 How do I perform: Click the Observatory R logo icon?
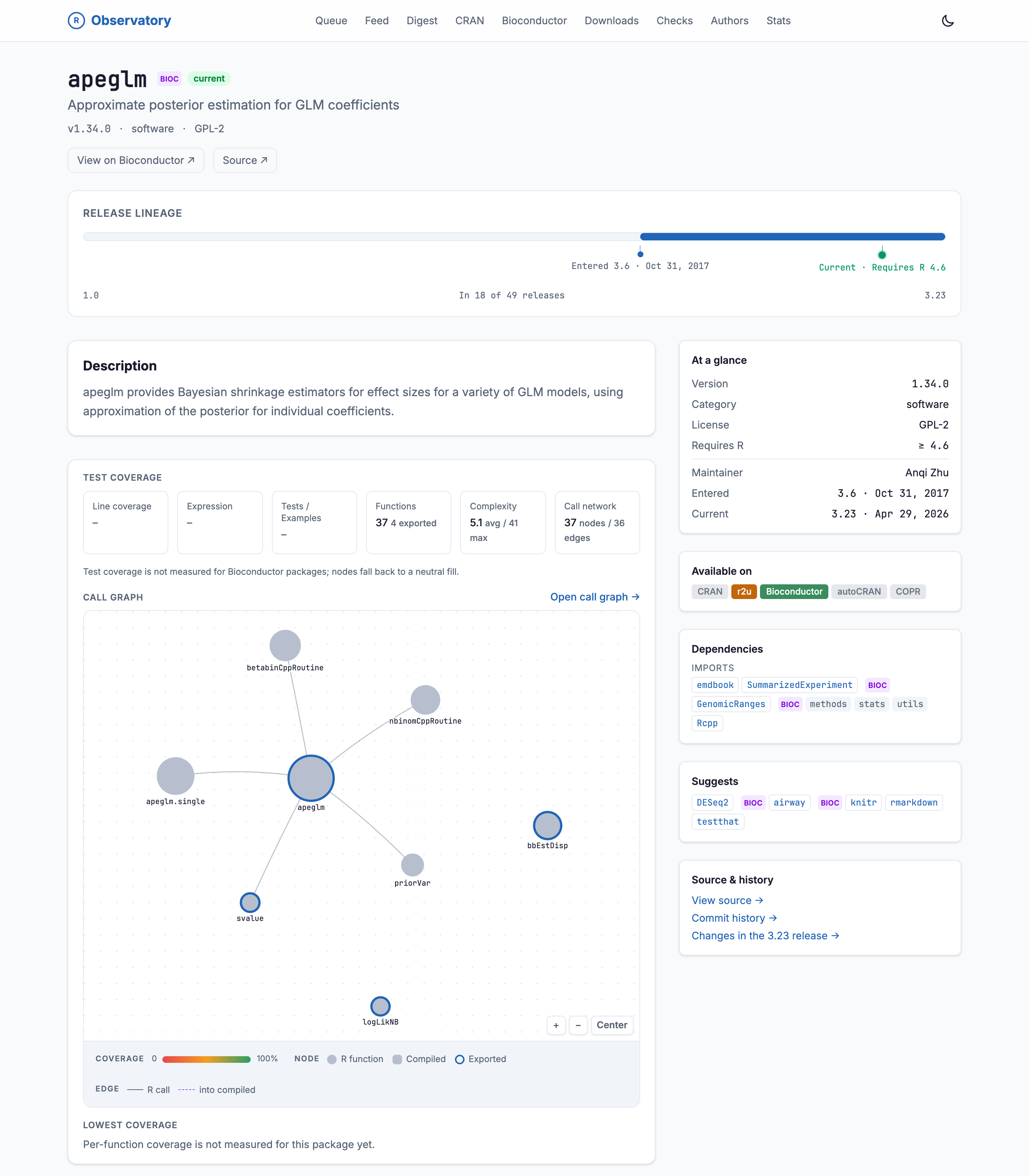(76, 21)
